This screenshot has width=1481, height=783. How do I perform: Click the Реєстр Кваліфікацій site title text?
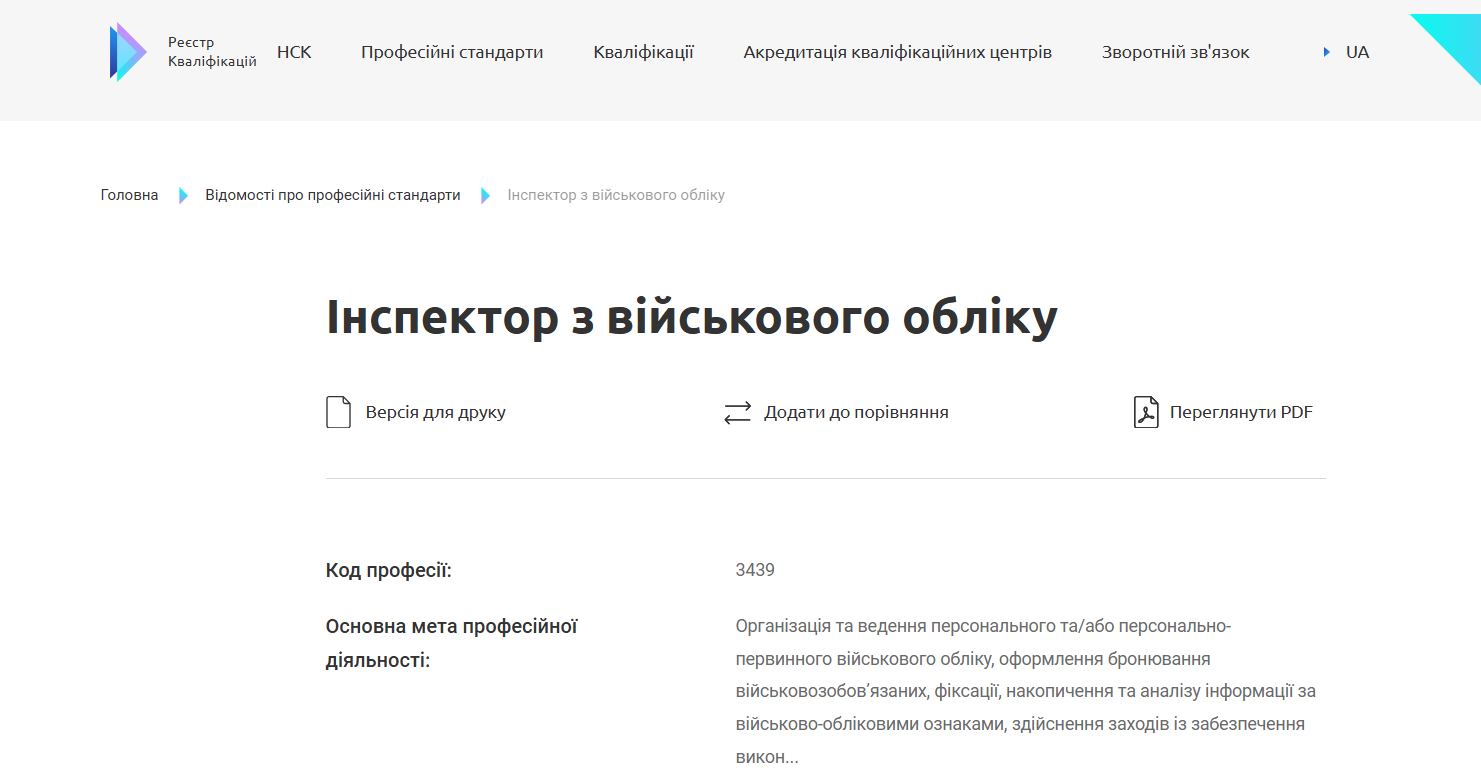tap(211, 52)
